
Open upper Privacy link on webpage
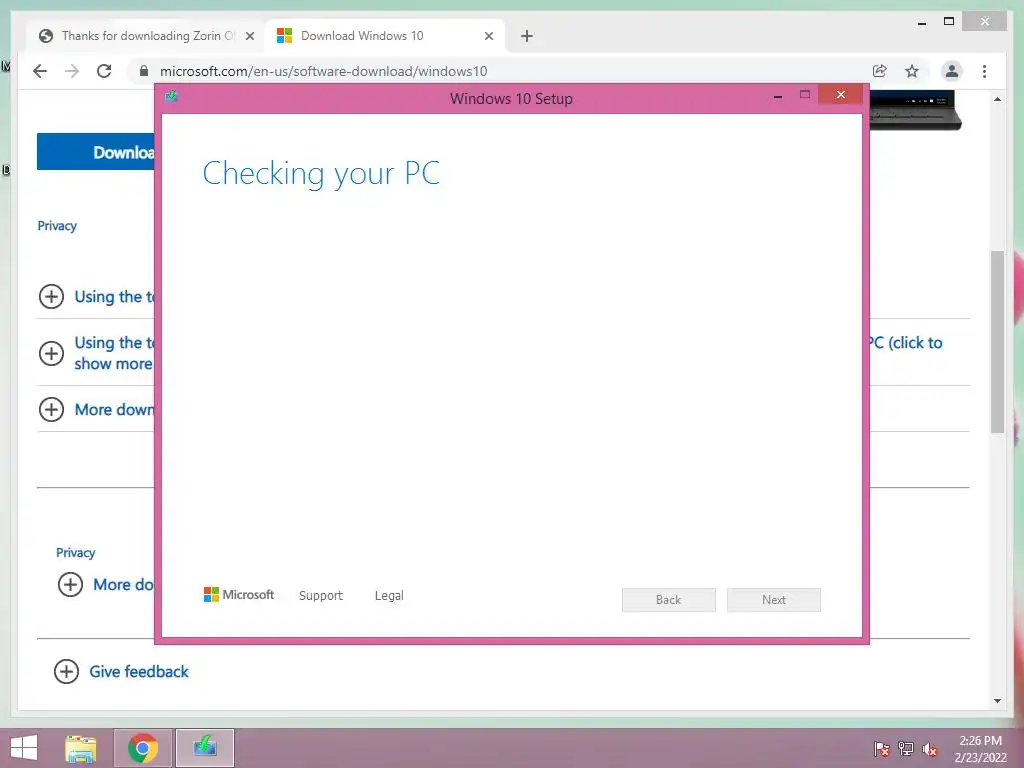pyautogui.click(x=57, y=226)
